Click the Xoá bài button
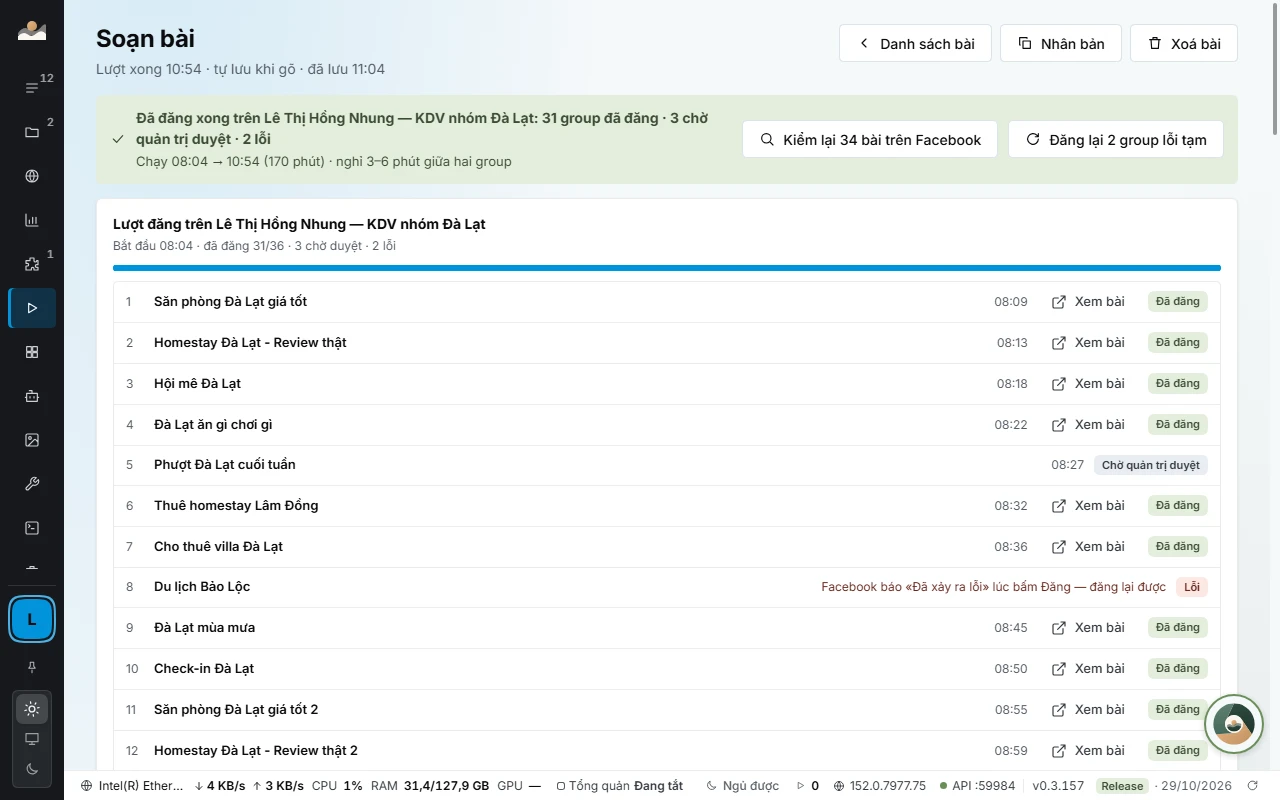This screenshot has width=1280, height=800. (1184, 44)
